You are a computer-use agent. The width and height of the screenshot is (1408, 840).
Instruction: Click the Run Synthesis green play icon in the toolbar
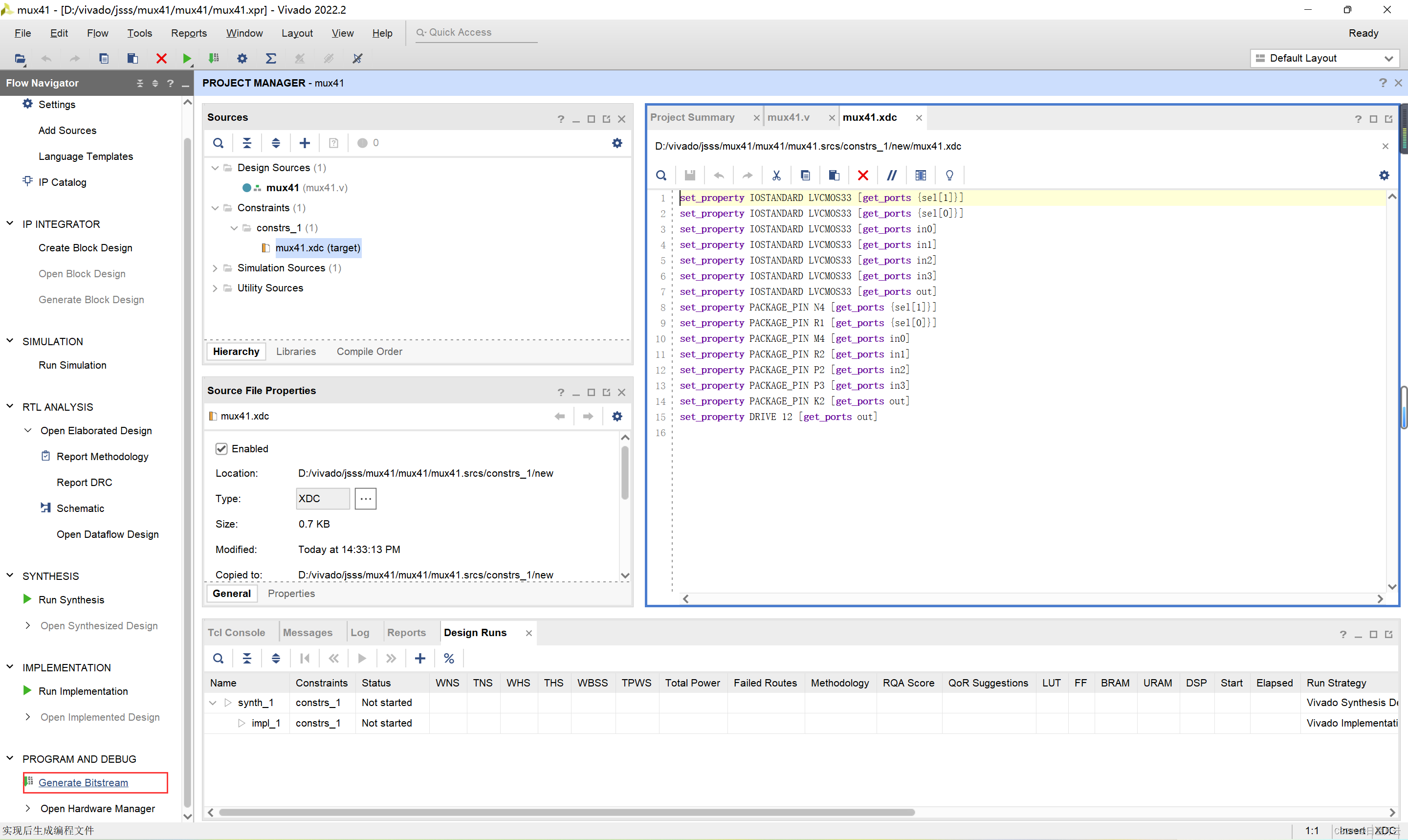187,58
